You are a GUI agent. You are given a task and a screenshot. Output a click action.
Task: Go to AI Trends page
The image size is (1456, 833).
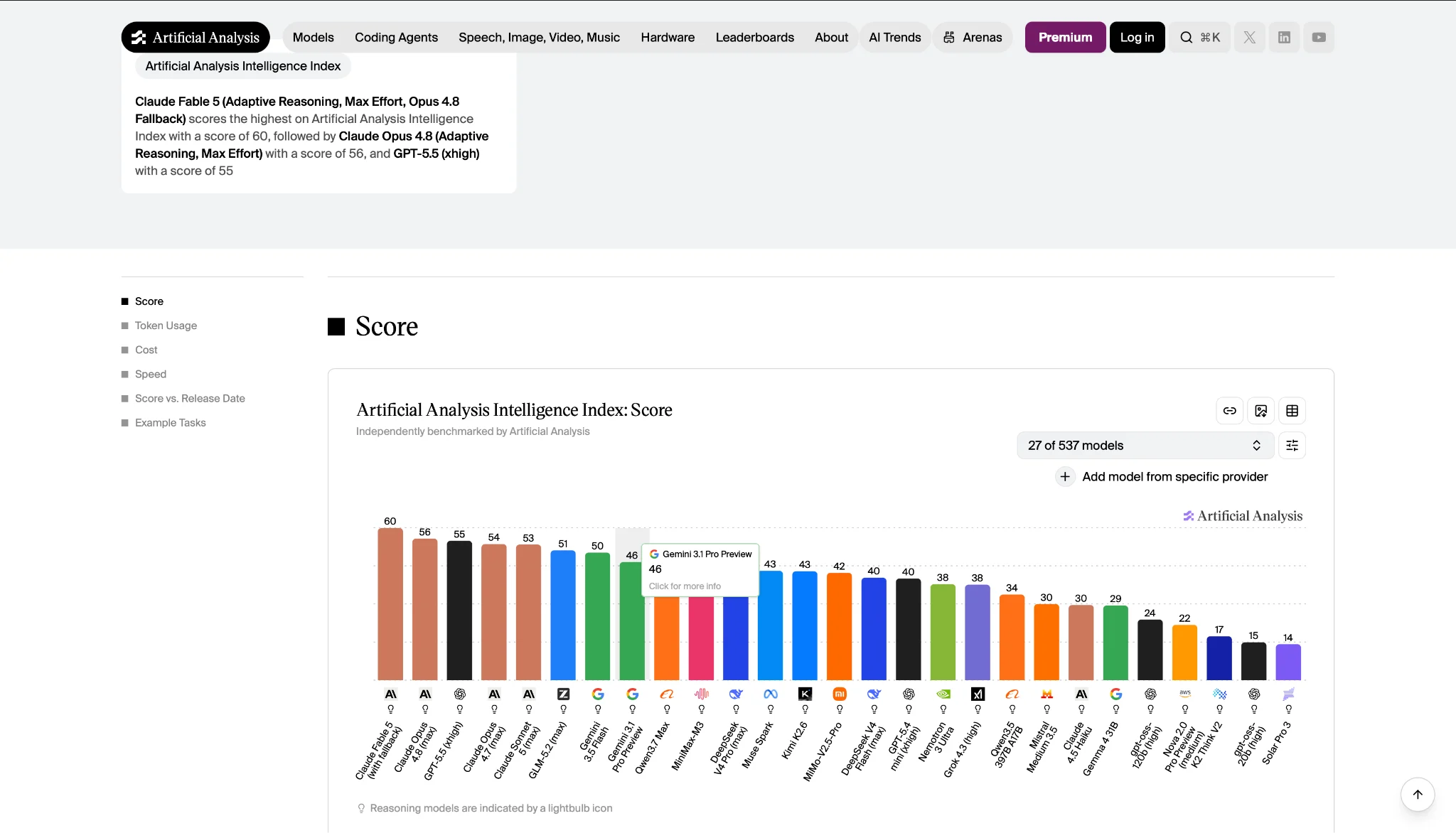pos(895,38)
